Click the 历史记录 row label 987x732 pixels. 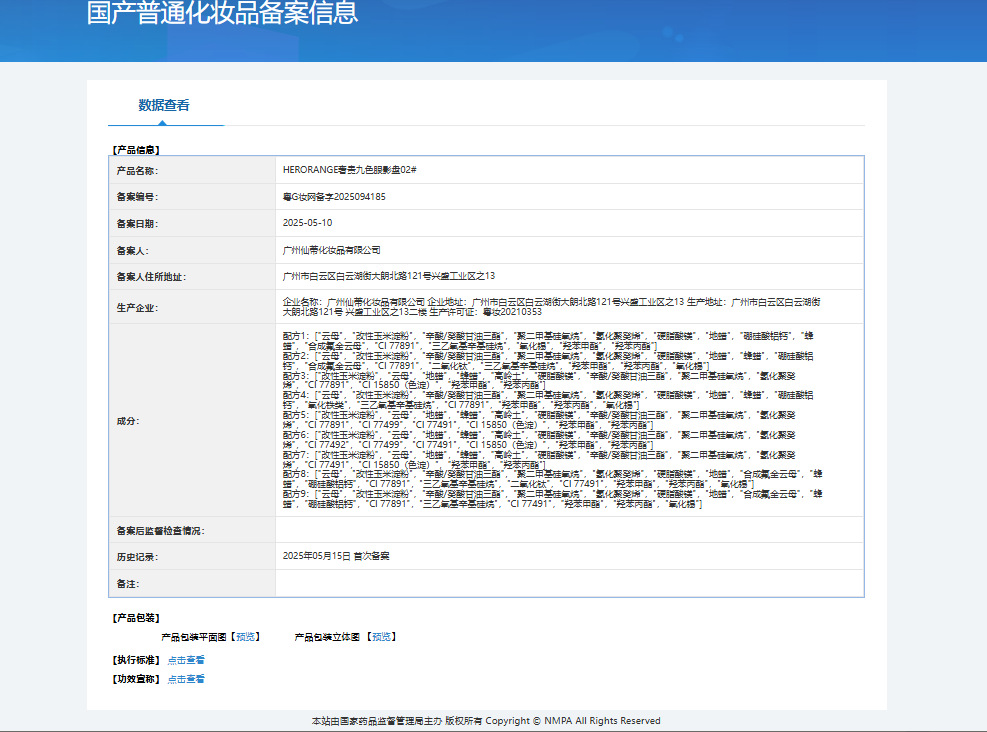pyautogui.click(x=137, y=557)
